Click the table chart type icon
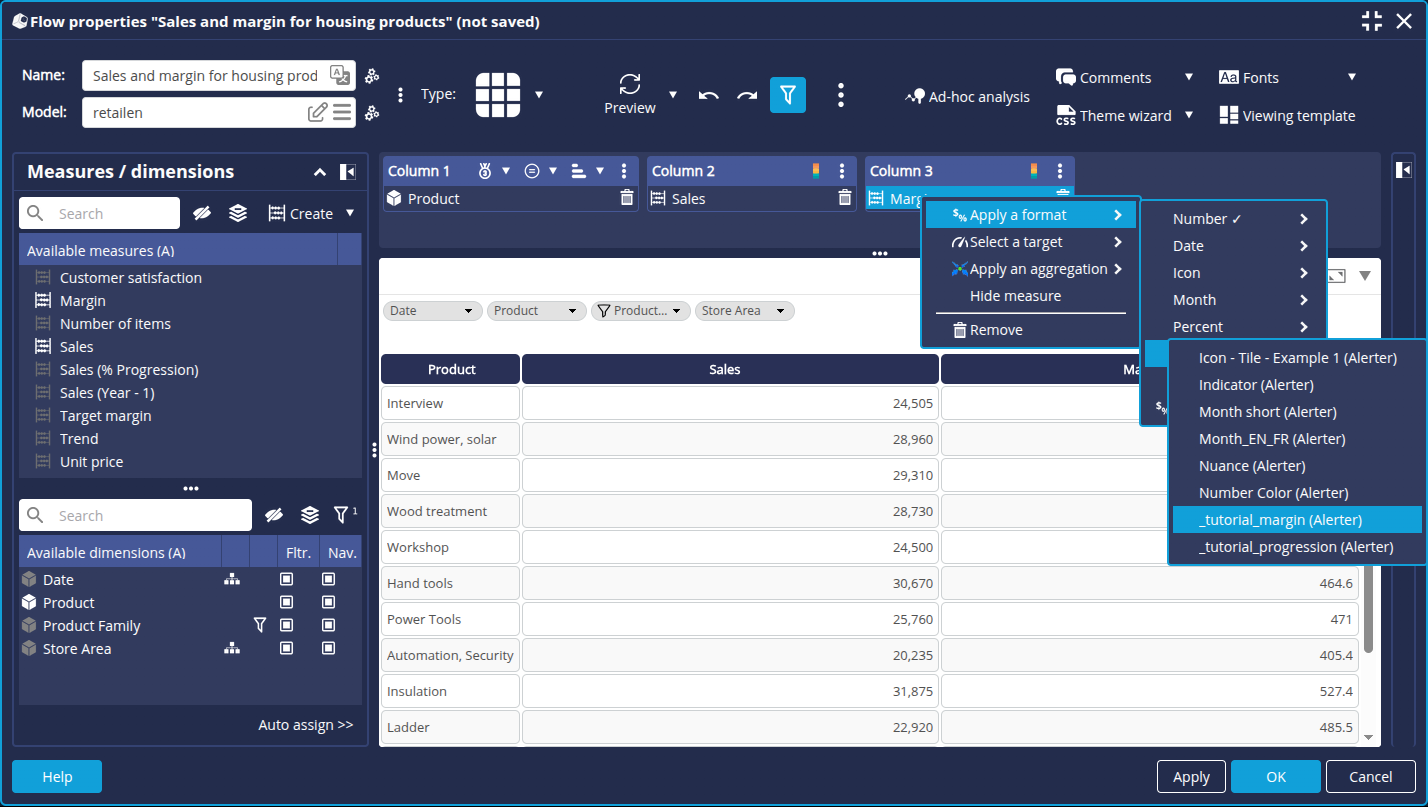The image size is (1428, 807). (x=497, y=95)
